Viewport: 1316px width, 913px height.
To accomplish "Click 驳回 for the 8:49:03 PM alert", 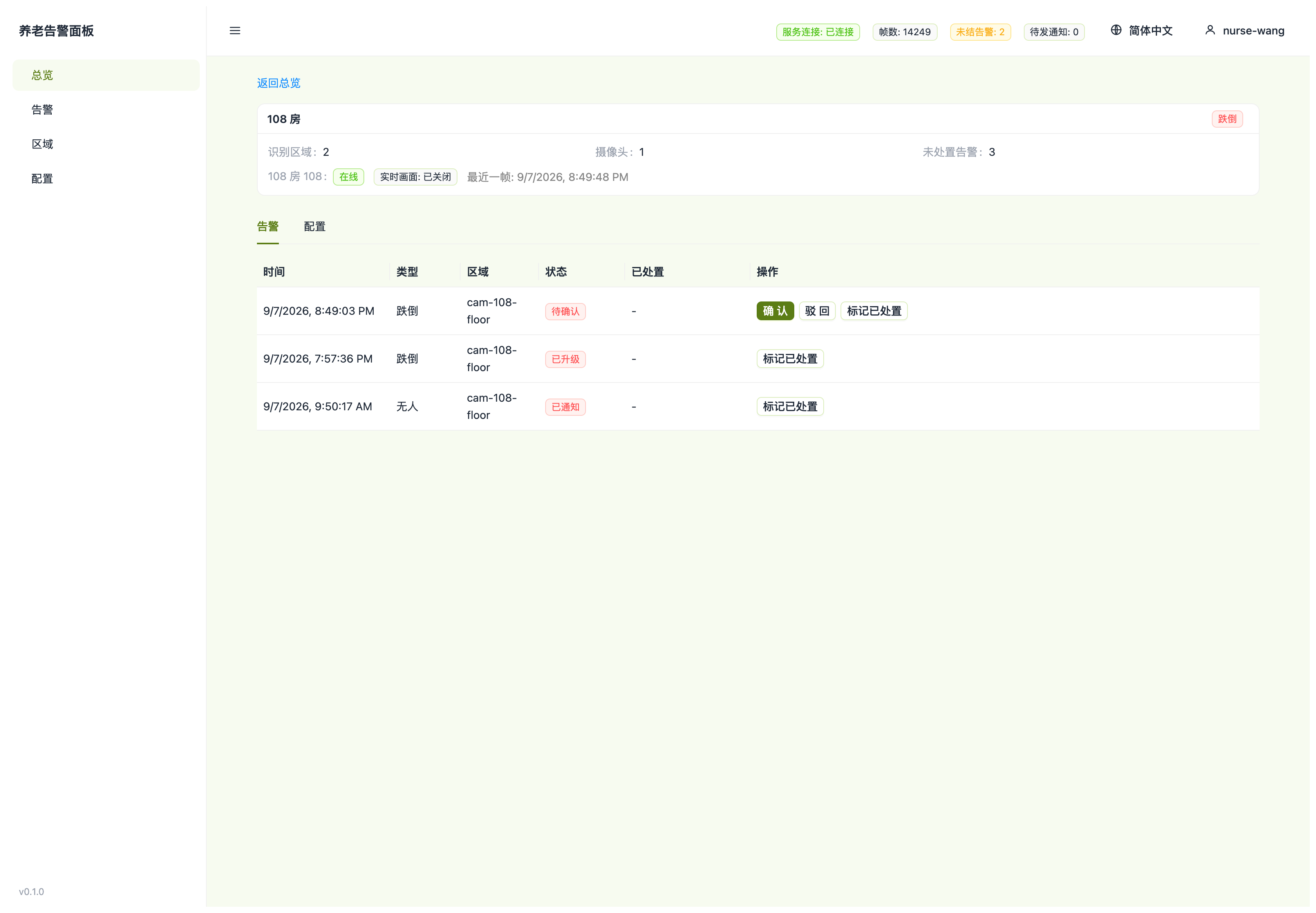I will [x=817, y=311].
